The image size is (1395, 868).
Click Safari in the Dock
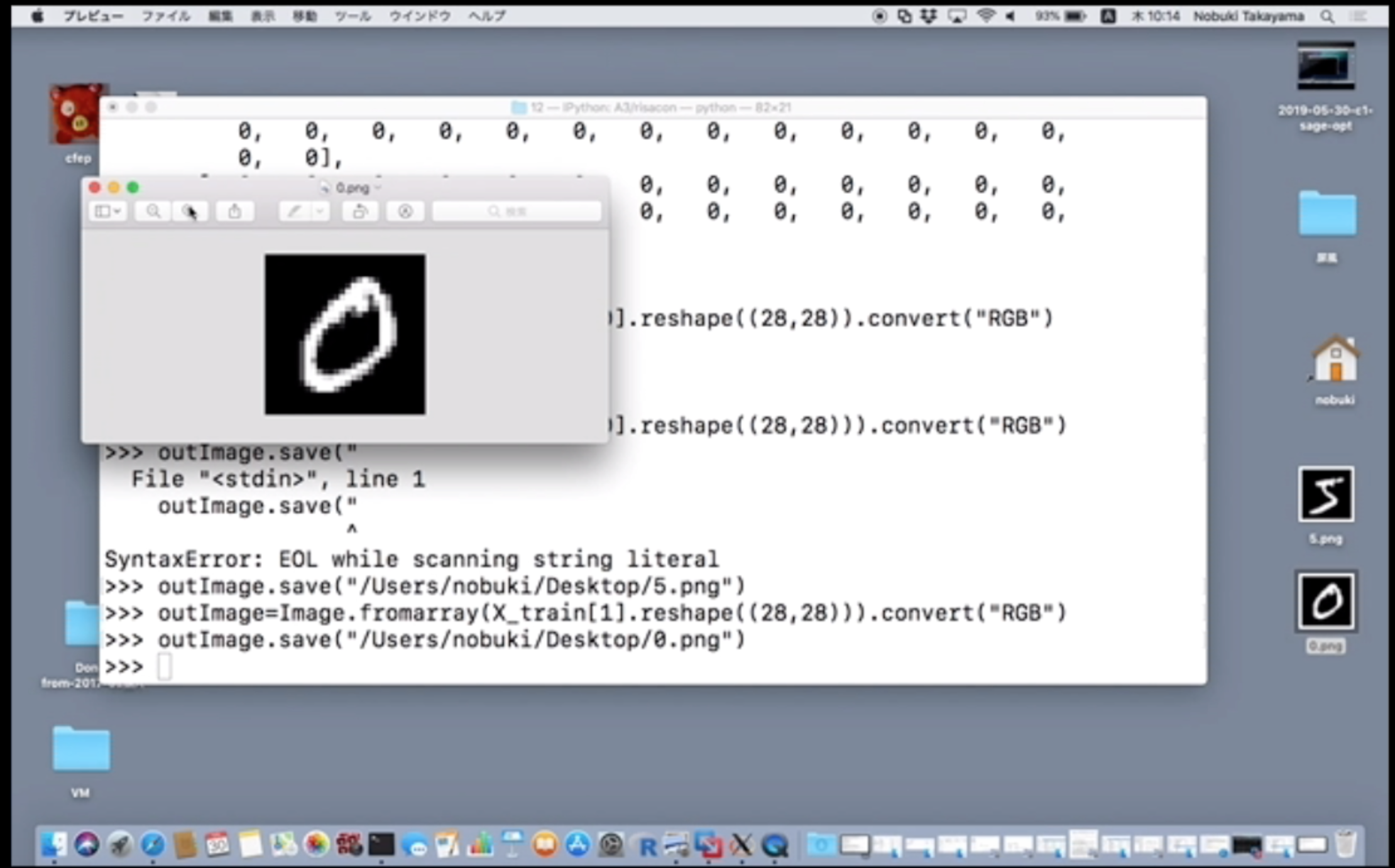pyautogui.click(x=152, y=845)
